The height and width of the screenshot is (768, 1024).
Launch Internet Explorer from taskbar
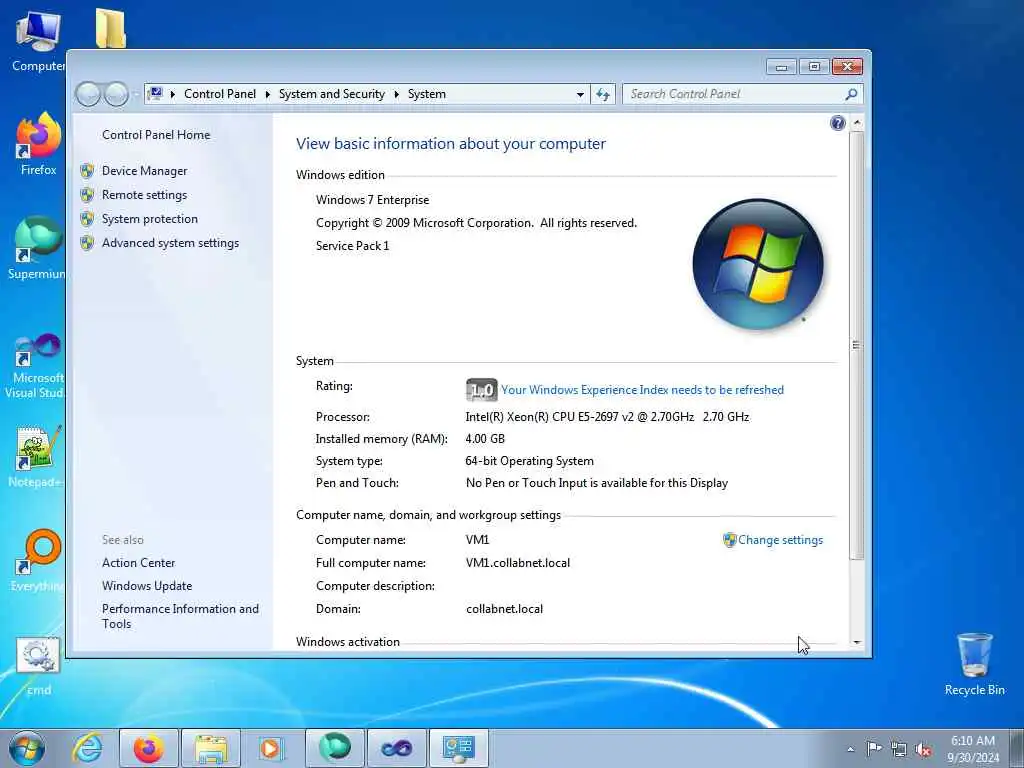88,748
